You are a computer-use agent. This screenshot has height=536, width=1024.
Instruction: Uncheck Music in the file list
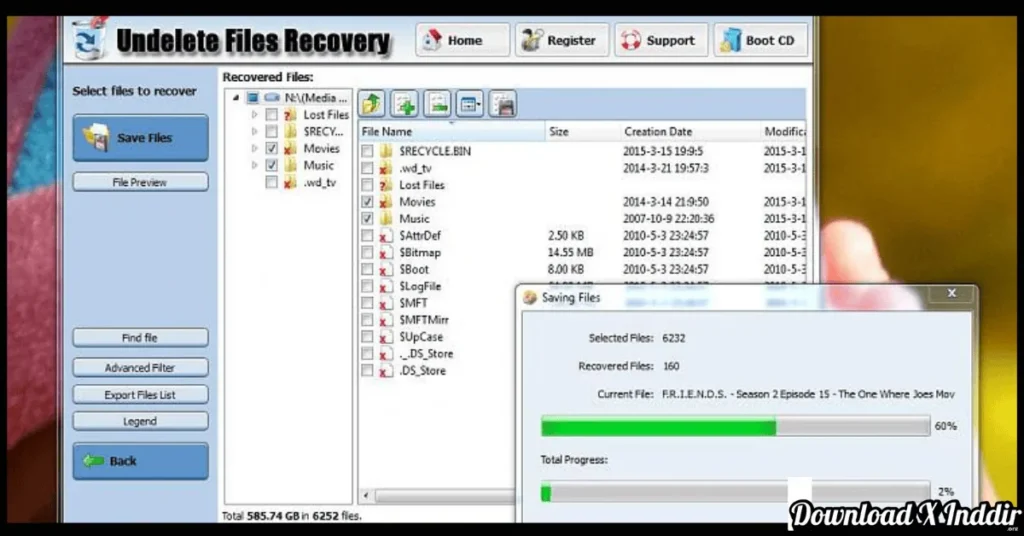point(368,219)
